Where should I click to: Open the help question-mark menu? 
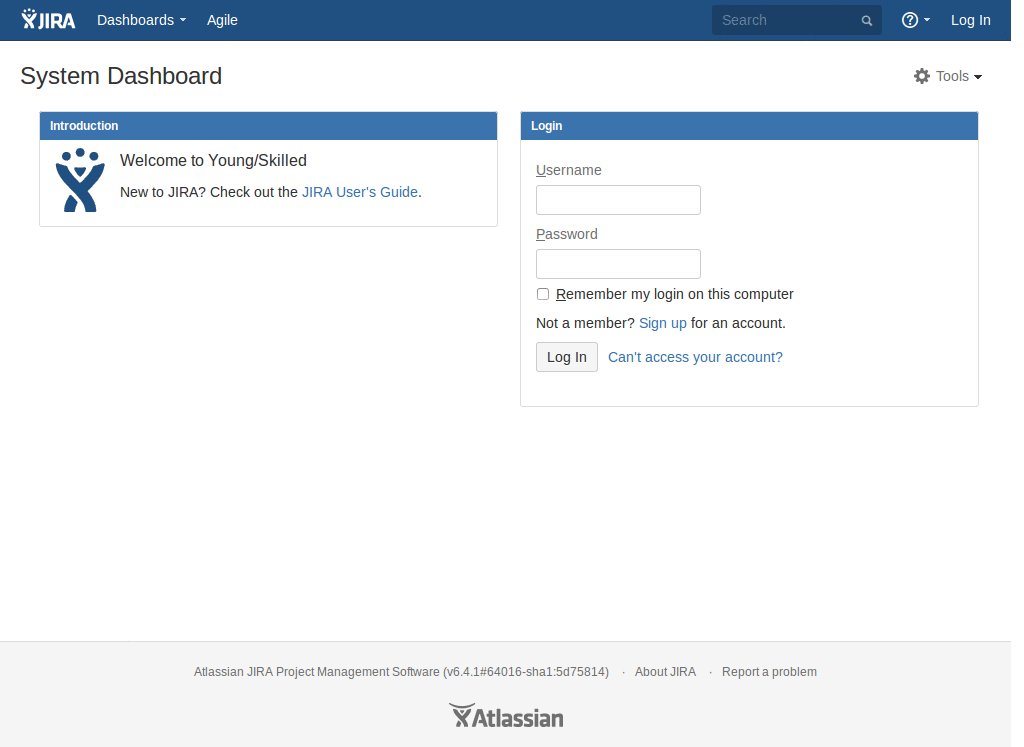[x=916, y=20]
